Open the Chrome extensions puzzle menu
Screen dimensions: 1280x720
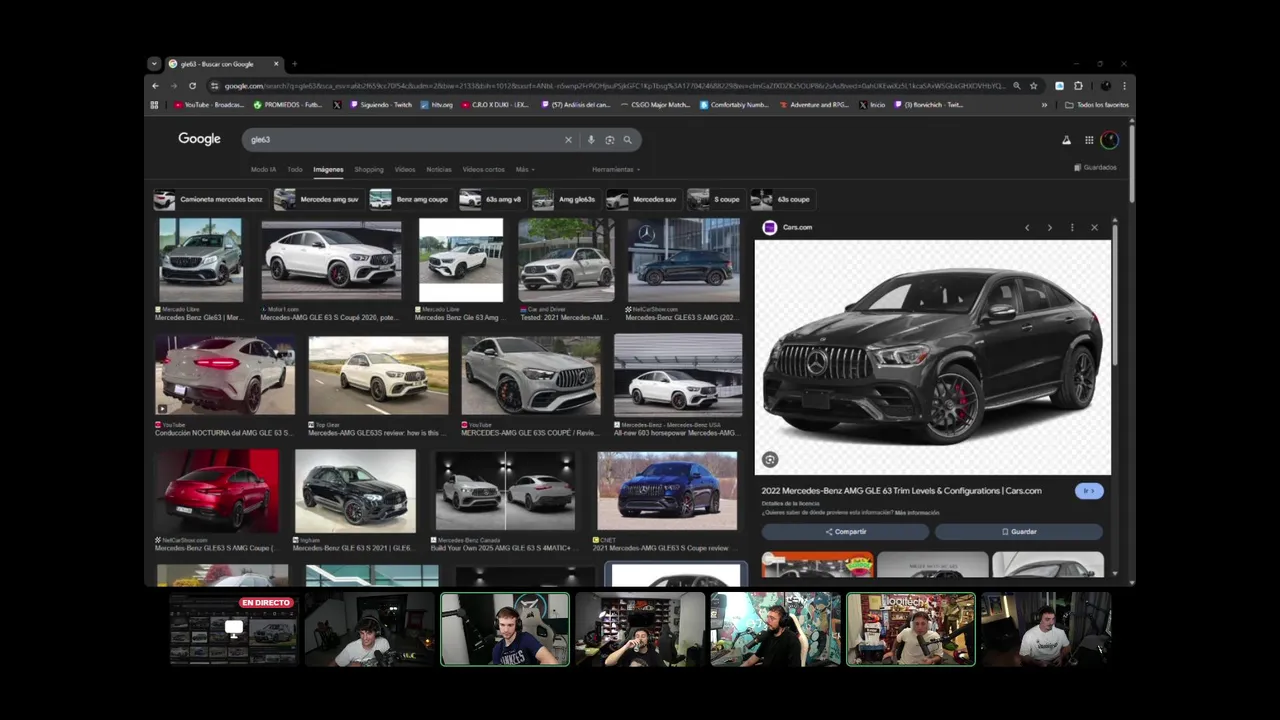(1078, 86)
